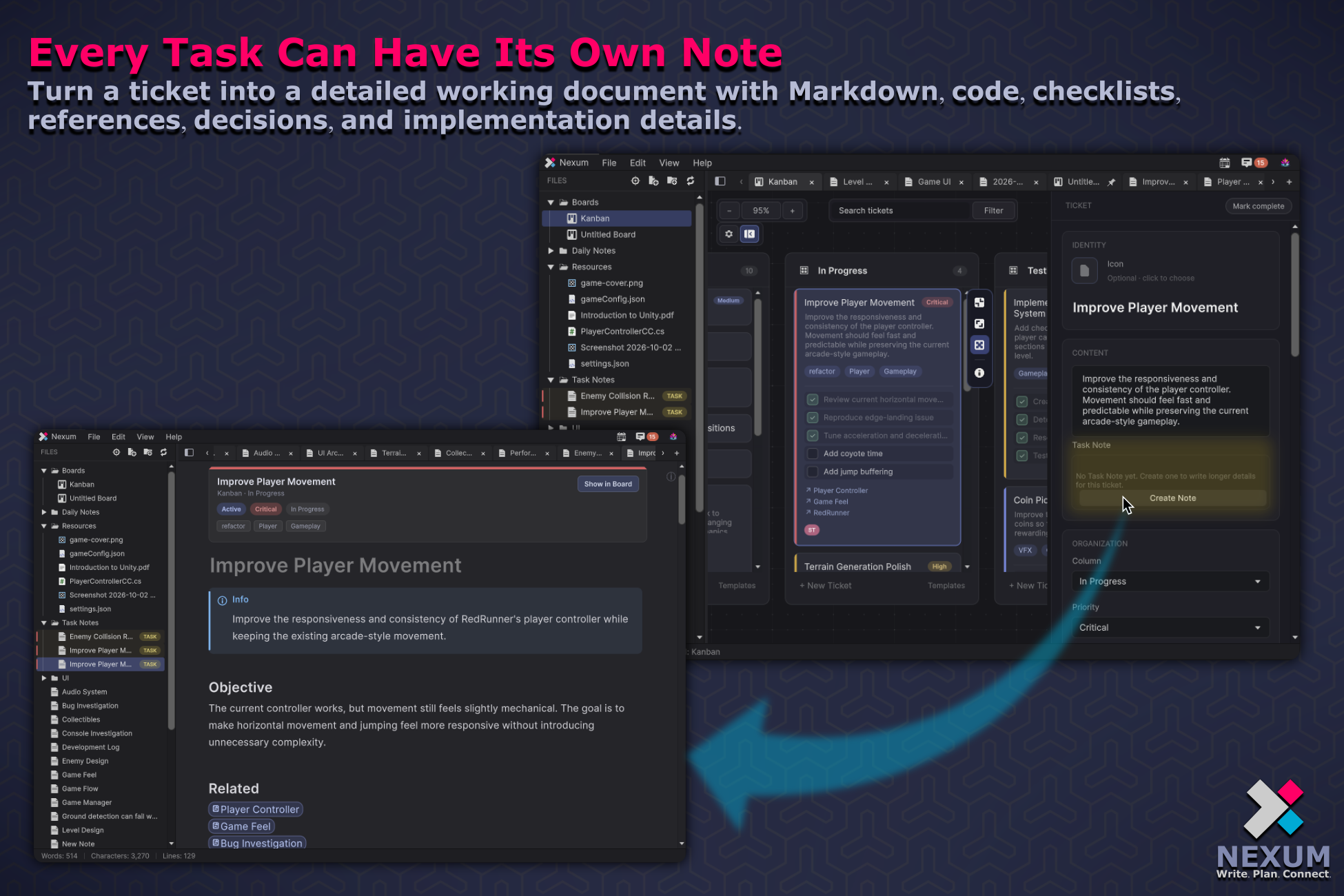Viewport: 1344px width, 896px height.
Task: Open the Priority dropdown showing Critical
Action: pyautogui.click(x=1170, y=628)
